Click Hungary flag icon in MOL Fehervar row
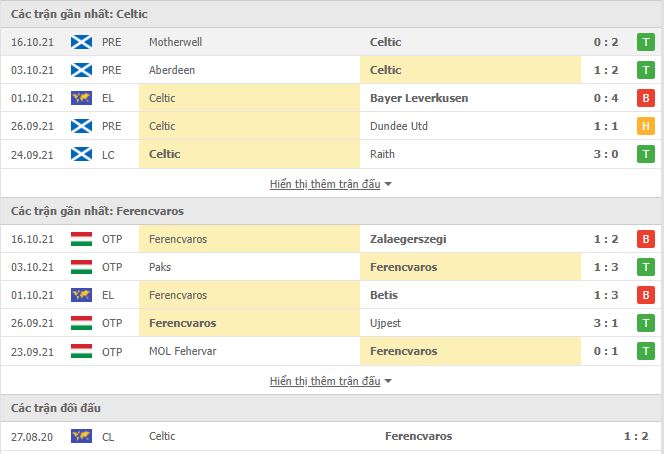 pos(81,351)
